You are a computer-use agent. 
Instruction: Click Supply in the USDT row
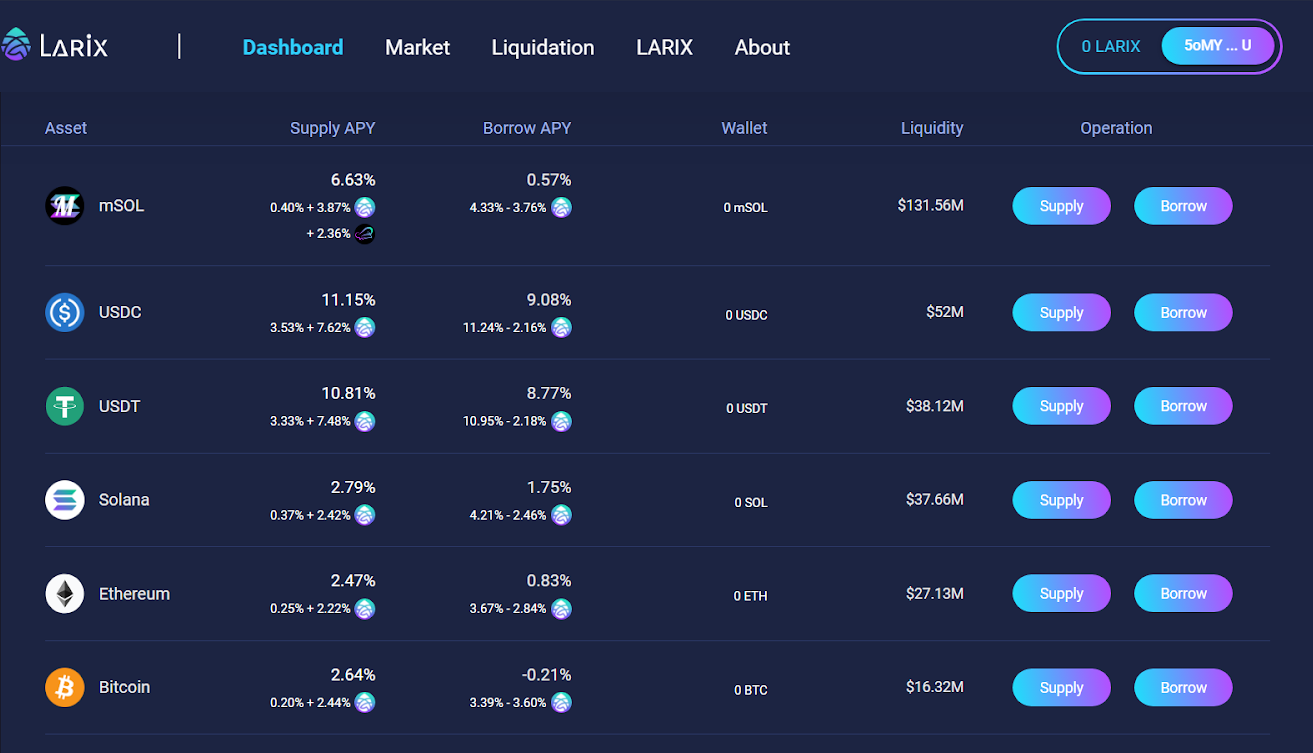[x=1061, y=406]
